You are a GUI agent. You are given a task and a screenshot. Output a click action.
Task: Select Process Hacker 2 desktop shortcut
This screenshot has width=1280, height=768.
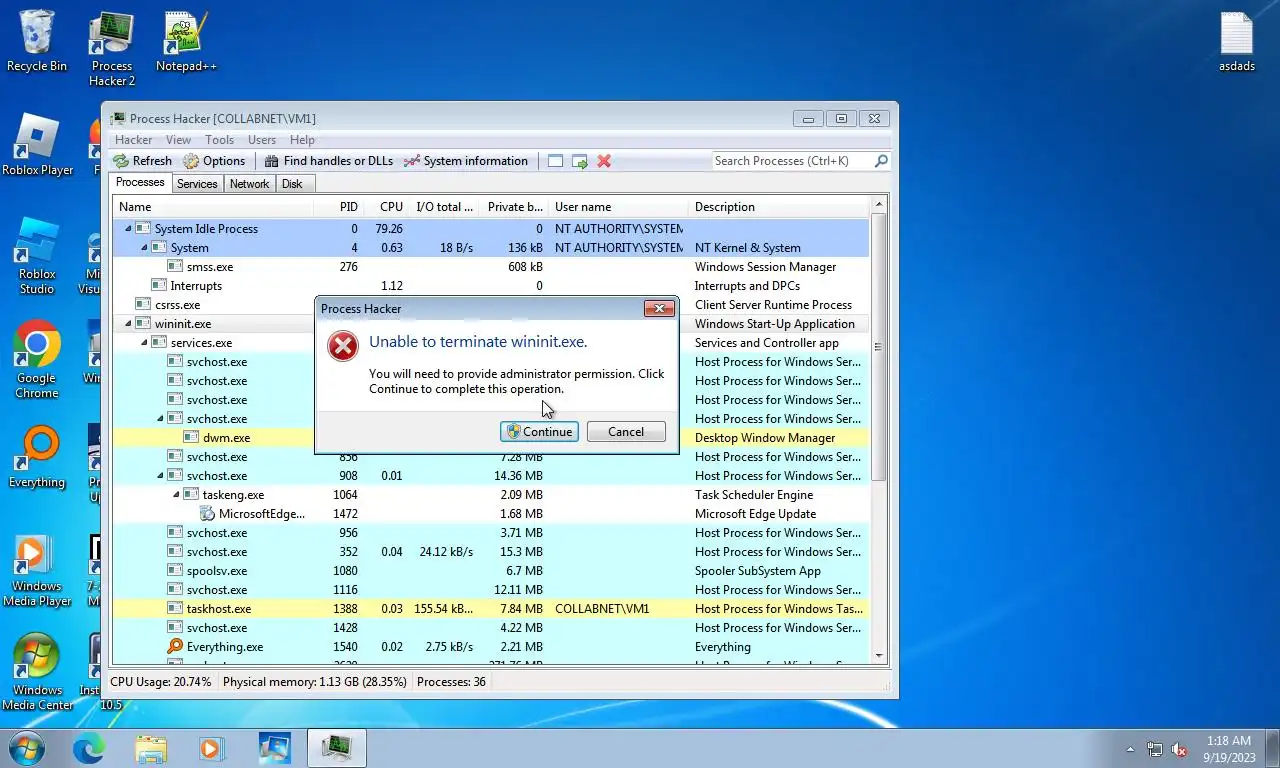tap(112, 50)
